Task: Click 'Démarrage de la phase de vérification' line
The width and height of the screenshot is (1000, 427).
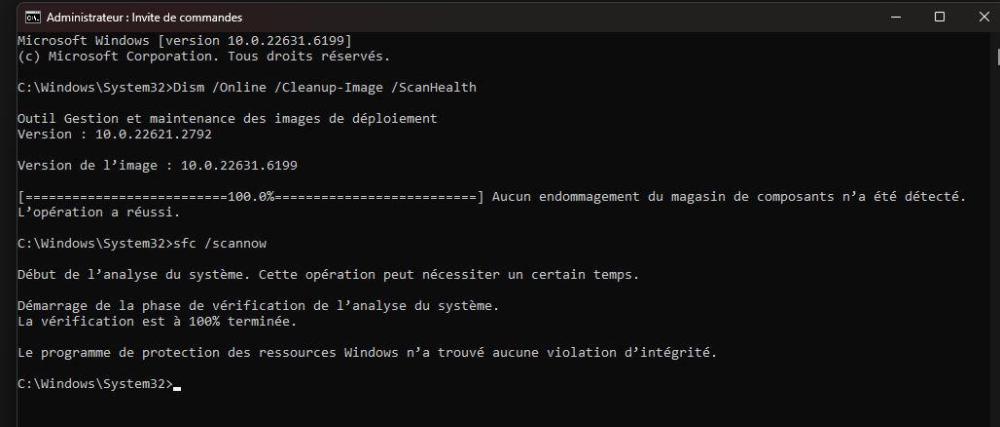Action: click(258, 305)
